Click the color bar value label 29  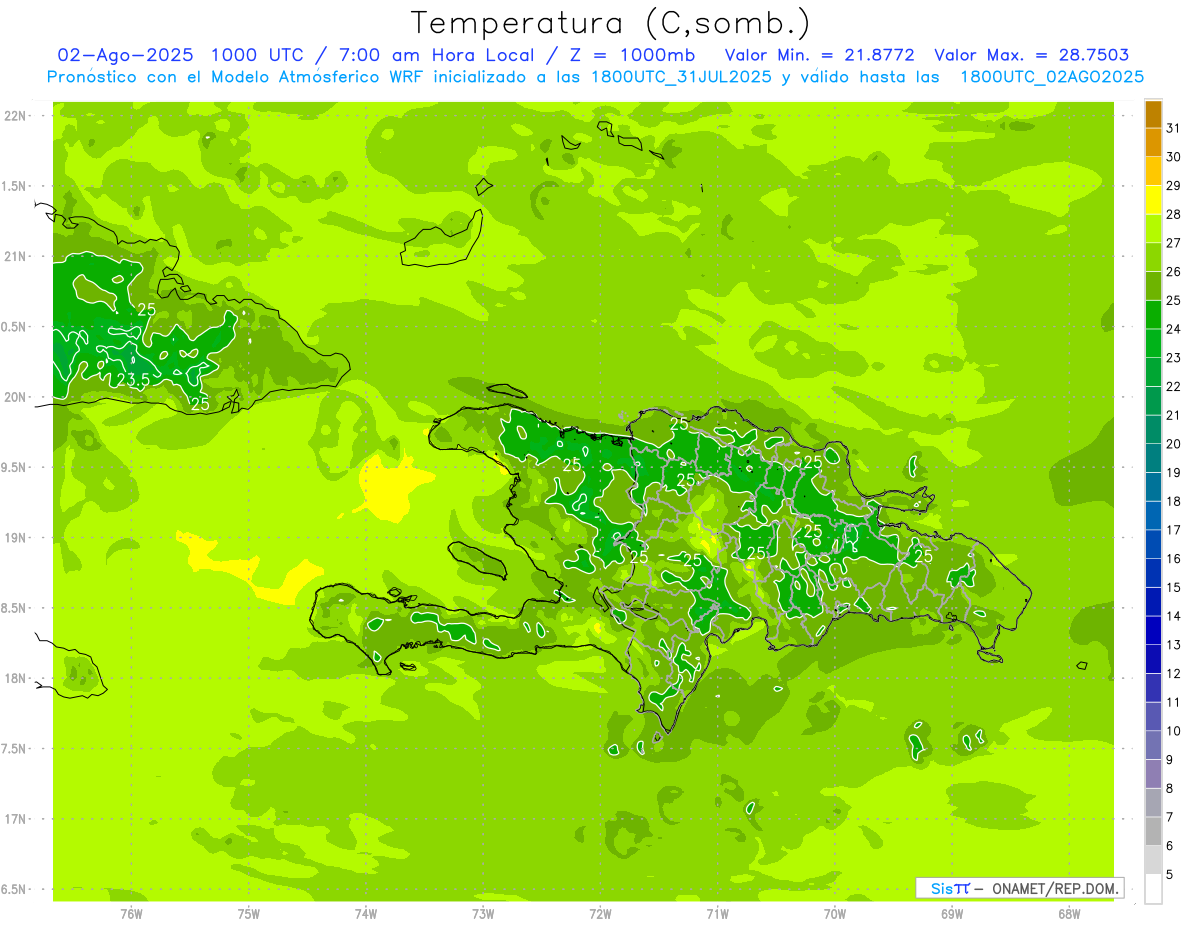[x=1174, y=186]
